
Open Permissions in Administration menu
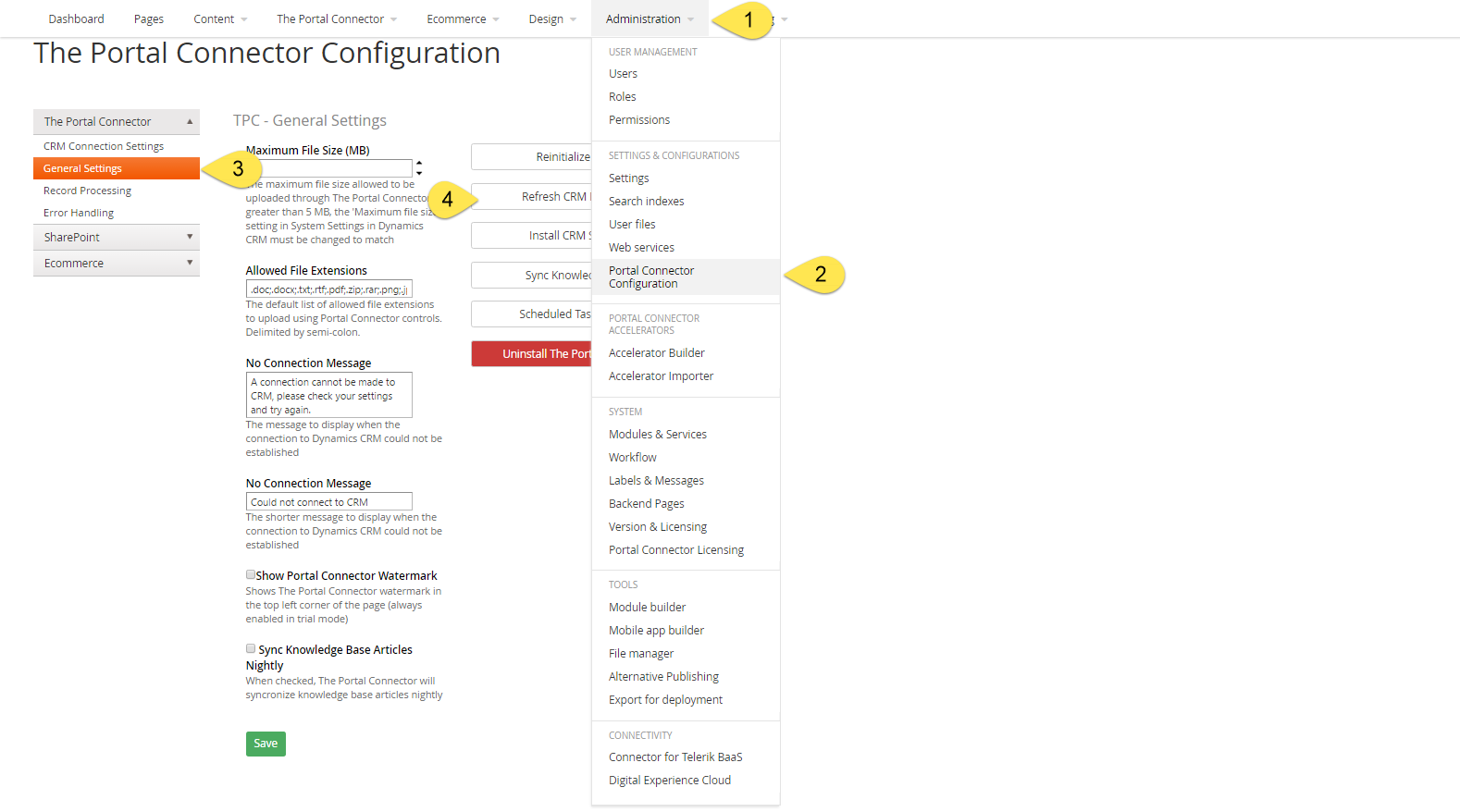[639, 120]
